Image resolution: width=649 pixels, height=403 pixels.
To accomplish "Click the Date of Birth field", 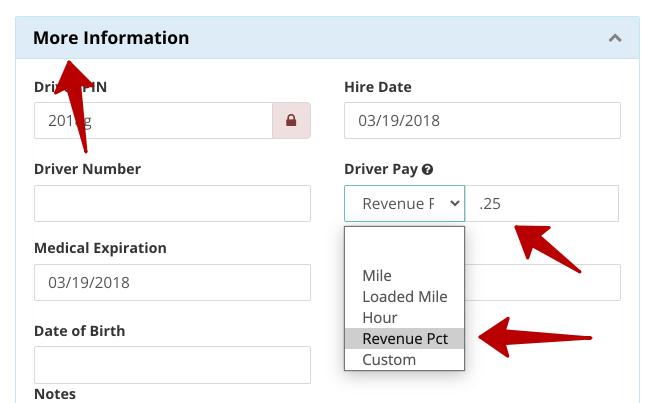I will (x=172, y=365).
